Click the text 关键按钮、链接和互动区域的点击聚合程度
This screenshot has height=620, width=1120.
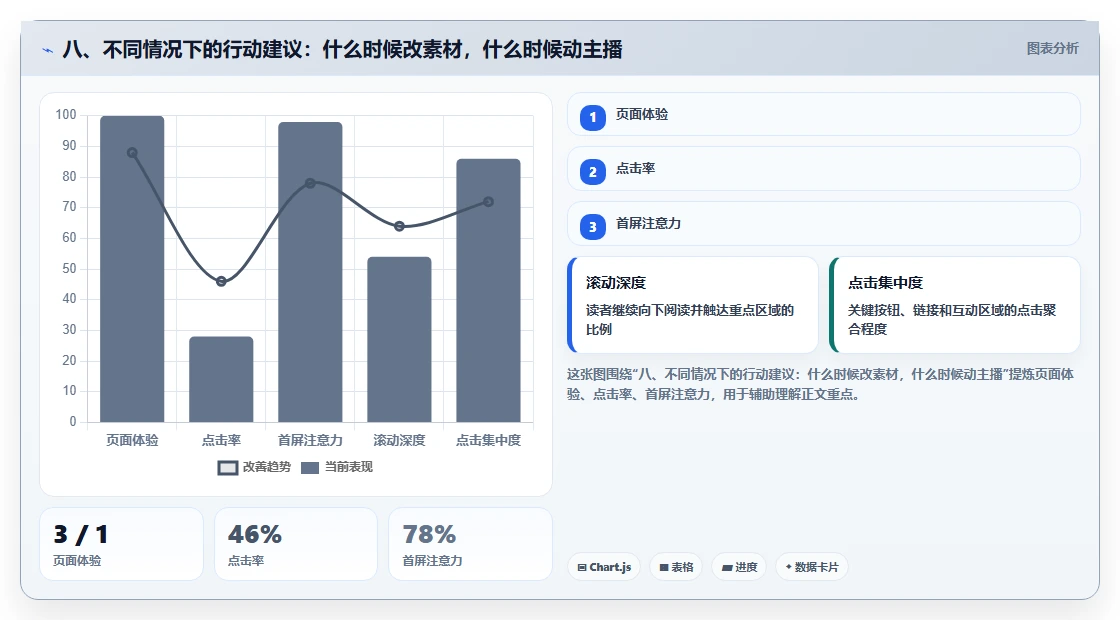click(952, 319)
